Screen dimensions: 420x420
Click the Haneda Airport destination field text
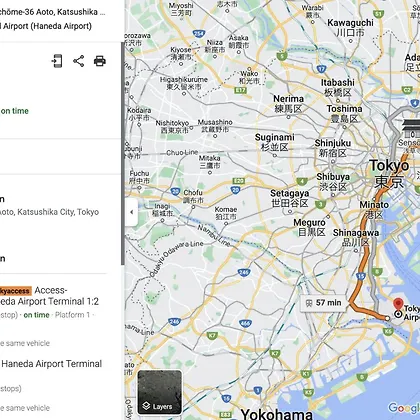tap(46, 26)
